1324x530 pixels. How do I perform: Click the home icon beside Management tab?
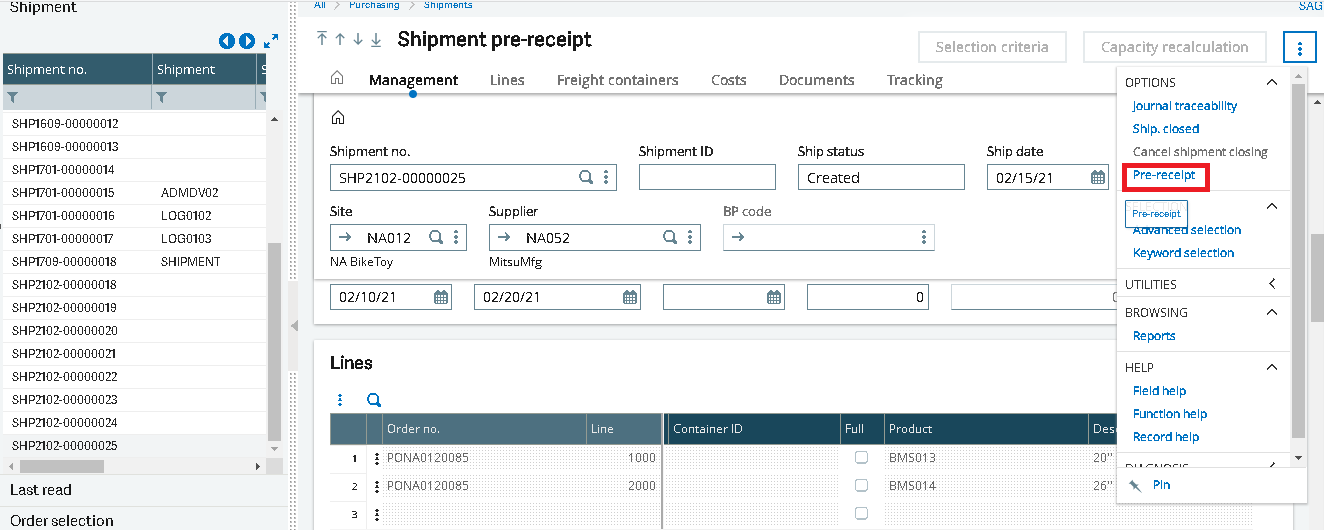pos(337,79)
